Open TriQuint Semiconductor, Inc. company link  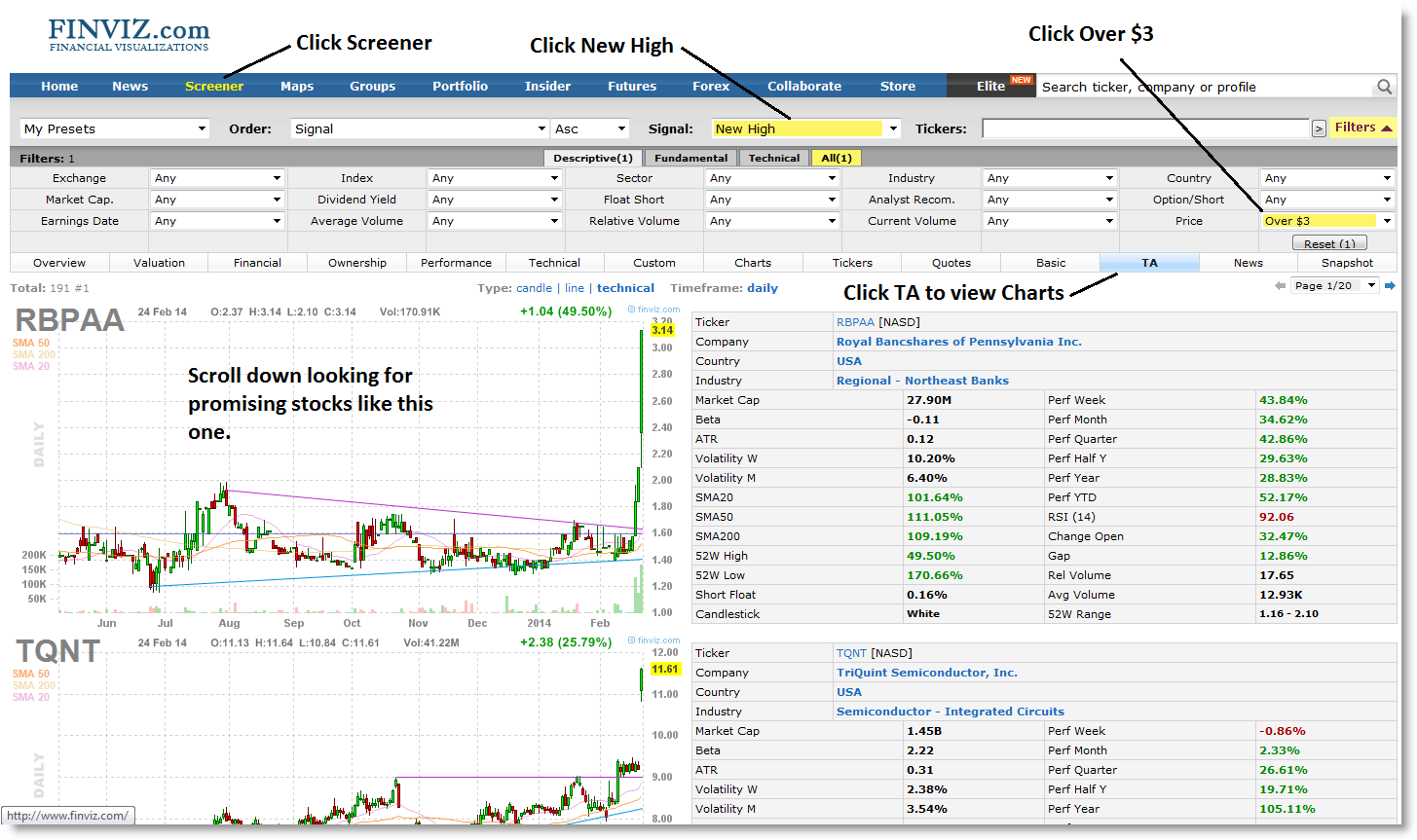point(927,673)
